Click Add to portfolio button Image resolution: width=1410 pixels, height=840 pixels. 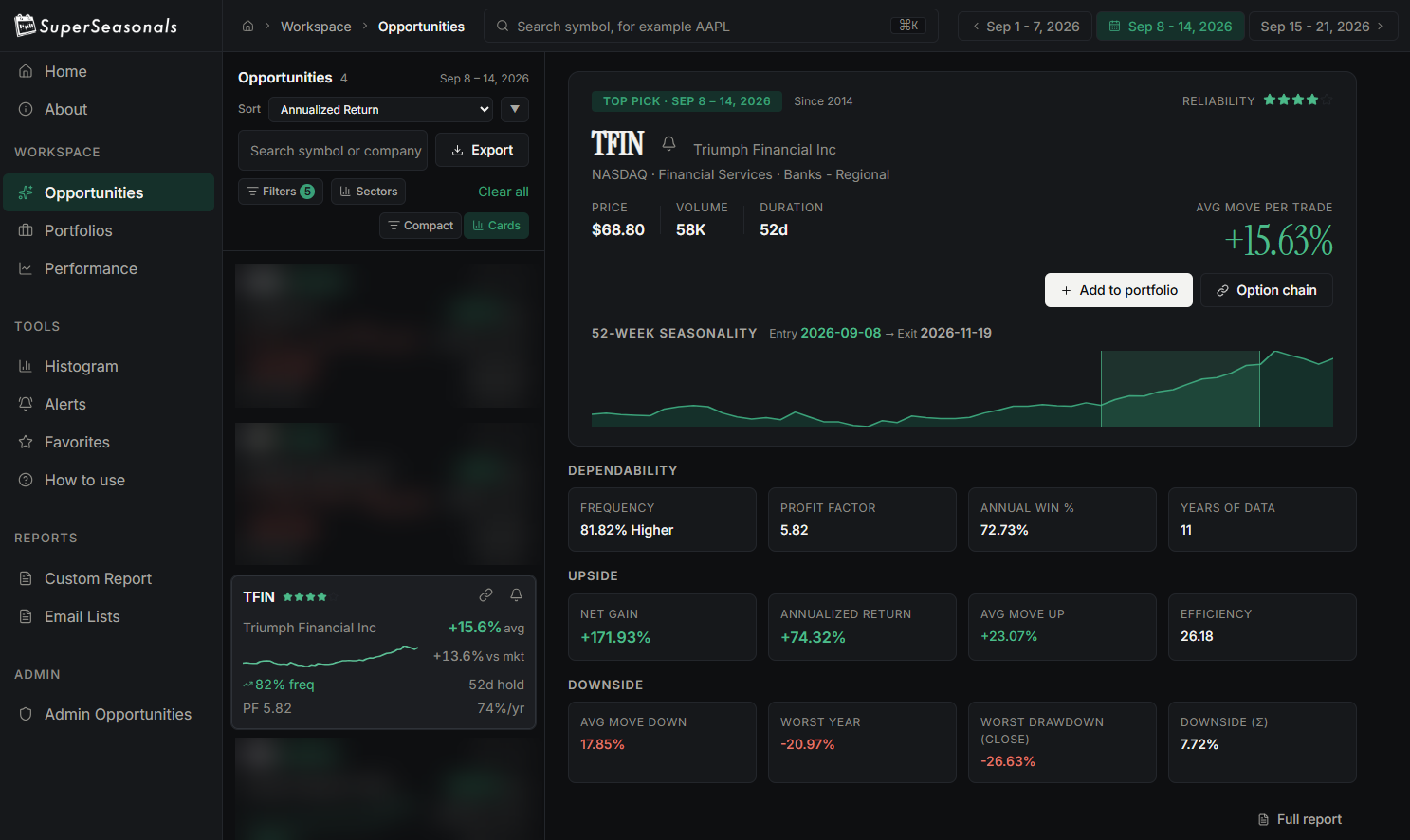point(1119,290)
